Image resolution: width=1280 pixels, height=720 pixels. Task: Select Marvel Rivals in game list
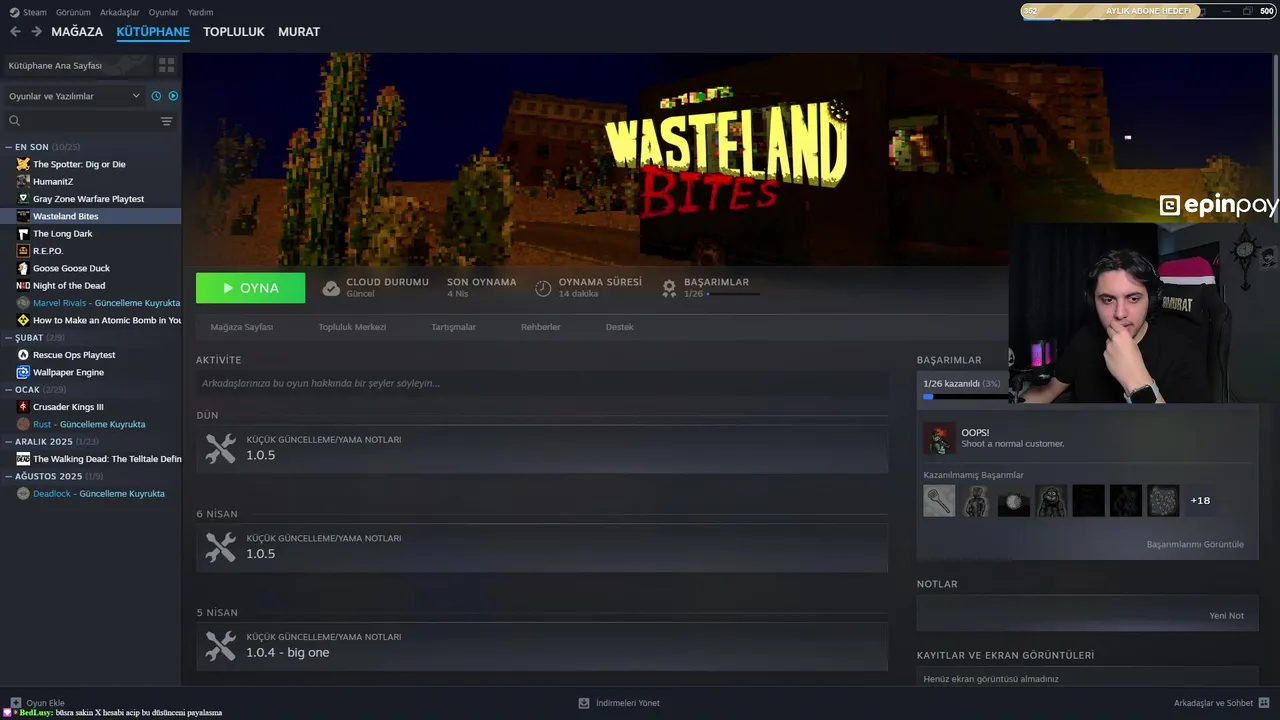pos(98,303)
